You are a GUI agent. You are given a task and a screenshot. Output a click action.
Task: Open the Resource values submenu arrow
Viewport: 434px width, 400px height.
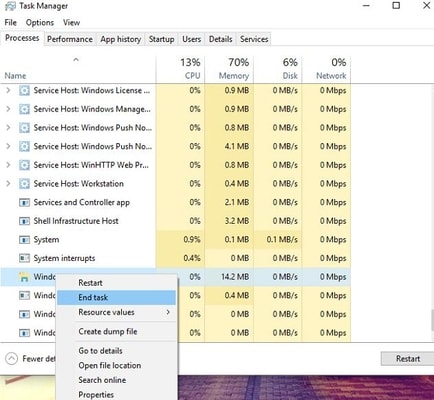click(168, 312)
